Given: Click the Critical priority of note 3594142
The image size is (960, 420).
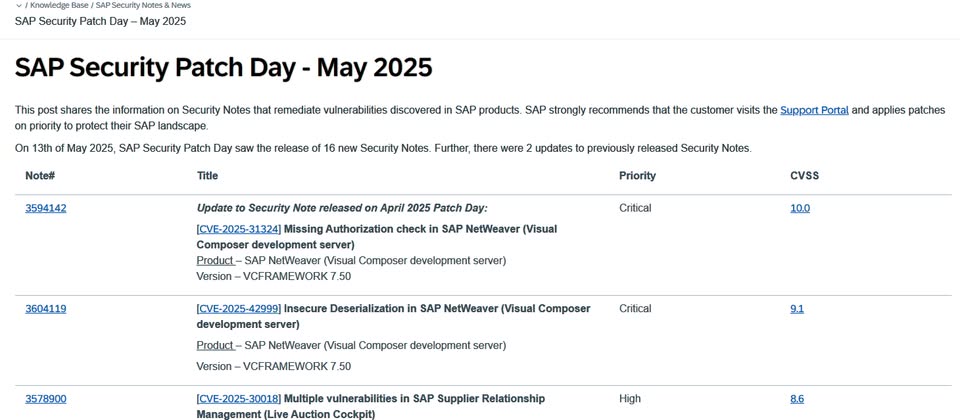Looking at the screenshot, I should [x=635, y=208].
